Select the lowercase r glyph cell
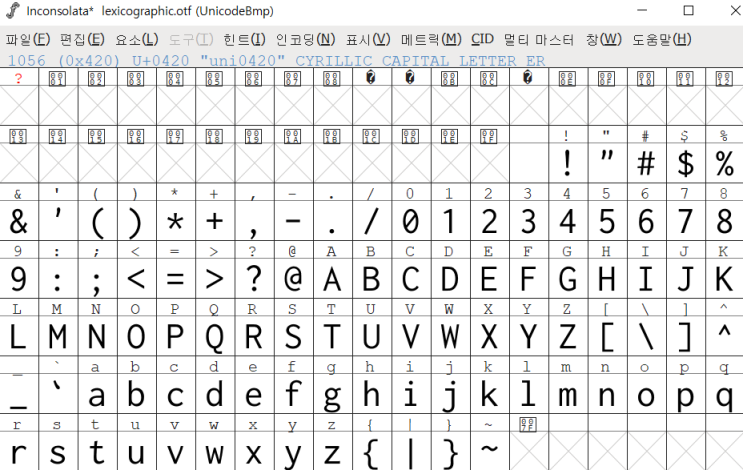The image size is (743, 470). 19,451
